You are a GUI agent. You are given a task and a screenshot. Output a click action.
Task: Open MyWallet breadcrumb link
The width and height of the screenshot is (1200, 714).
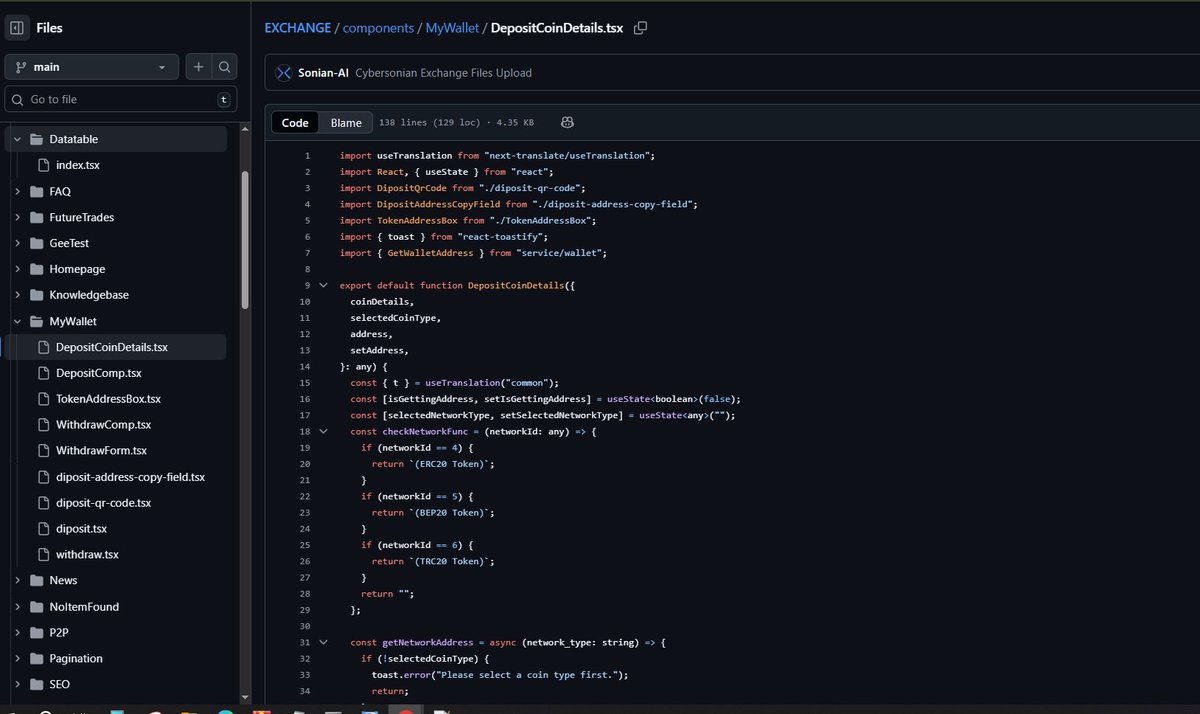point(452,28)
